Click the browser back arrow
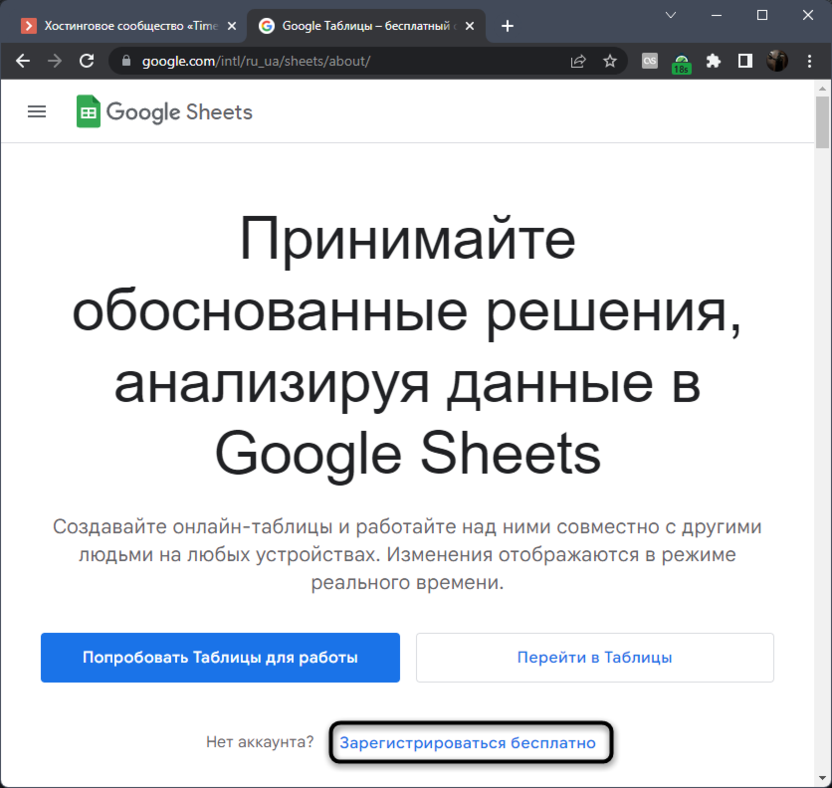This screenshot has height=788, width=832. tap(22, 61)
